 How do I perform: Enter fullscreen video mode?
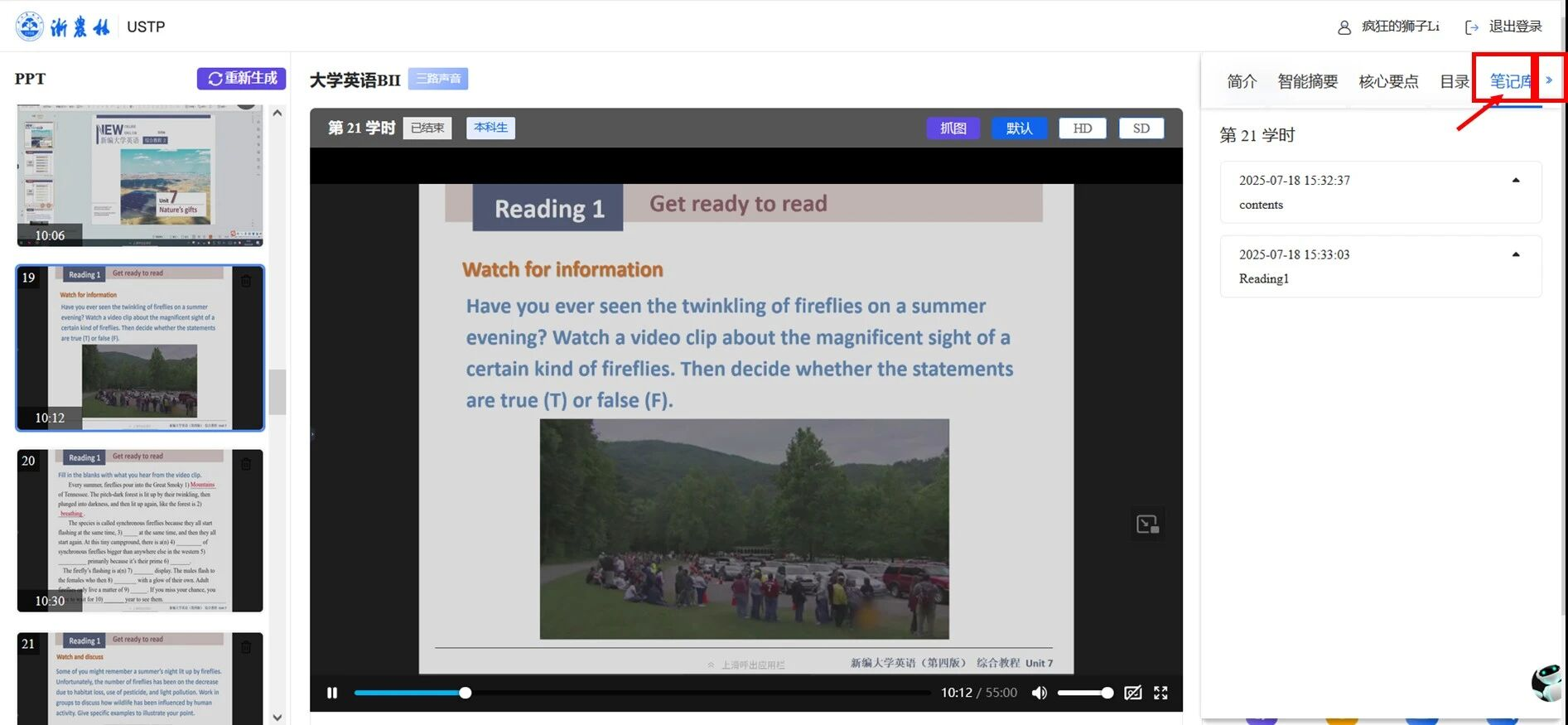1160,693
